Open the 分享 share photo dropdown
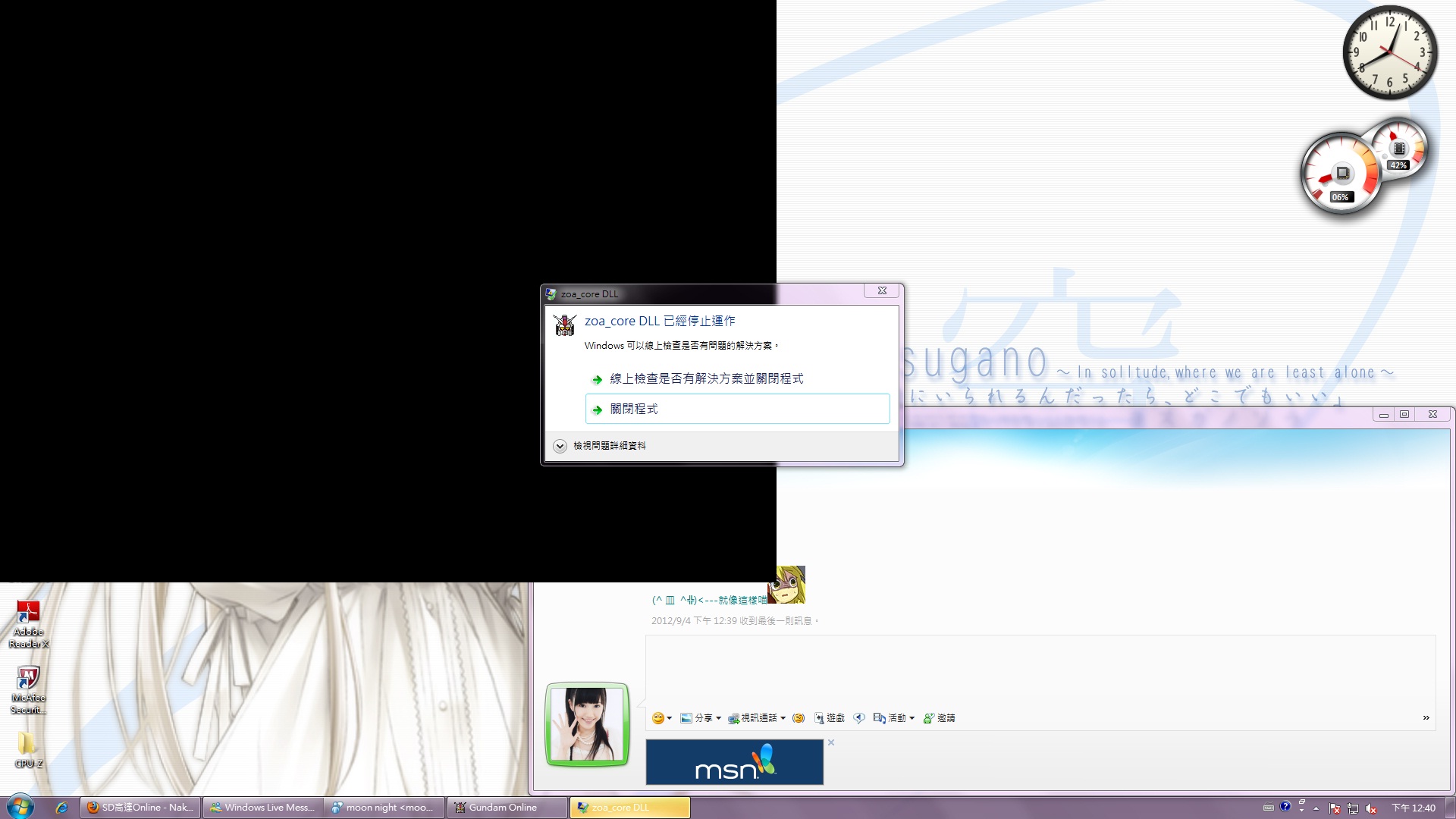1456x819 pixels. click(701, 718)
